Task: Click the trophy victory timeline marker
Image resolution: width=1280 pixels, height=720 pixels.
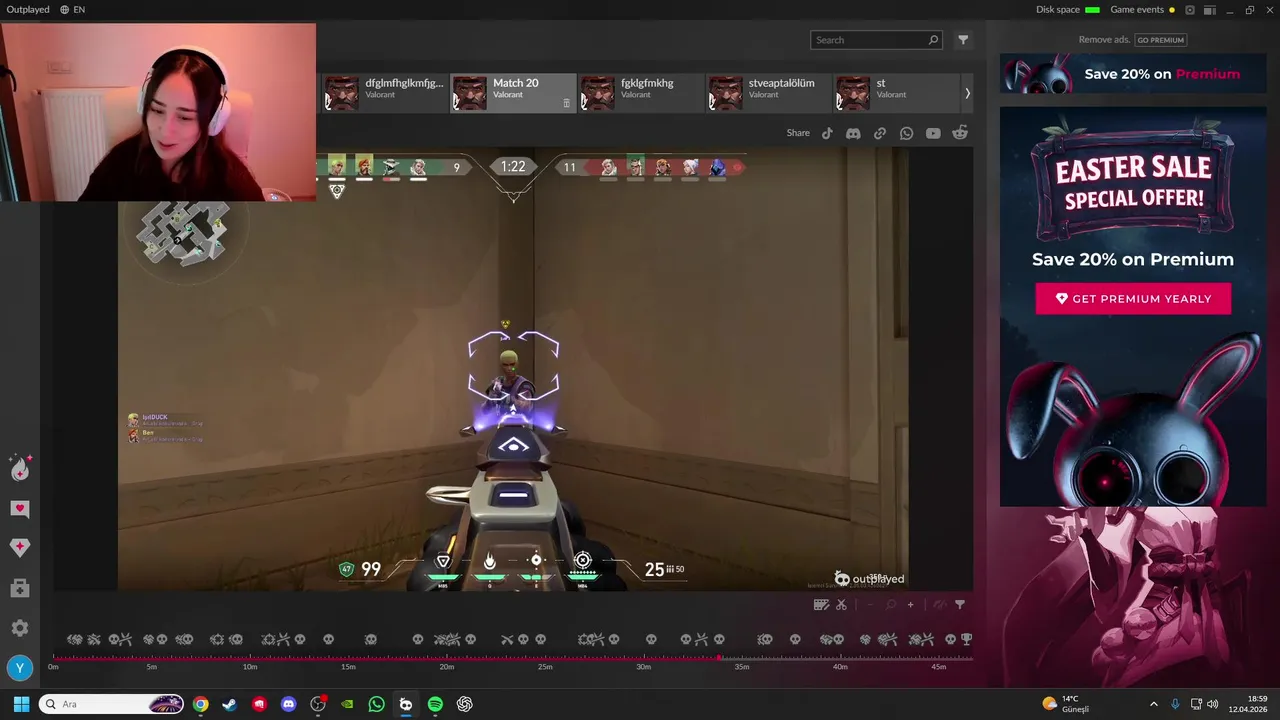Action: (966, 639)
